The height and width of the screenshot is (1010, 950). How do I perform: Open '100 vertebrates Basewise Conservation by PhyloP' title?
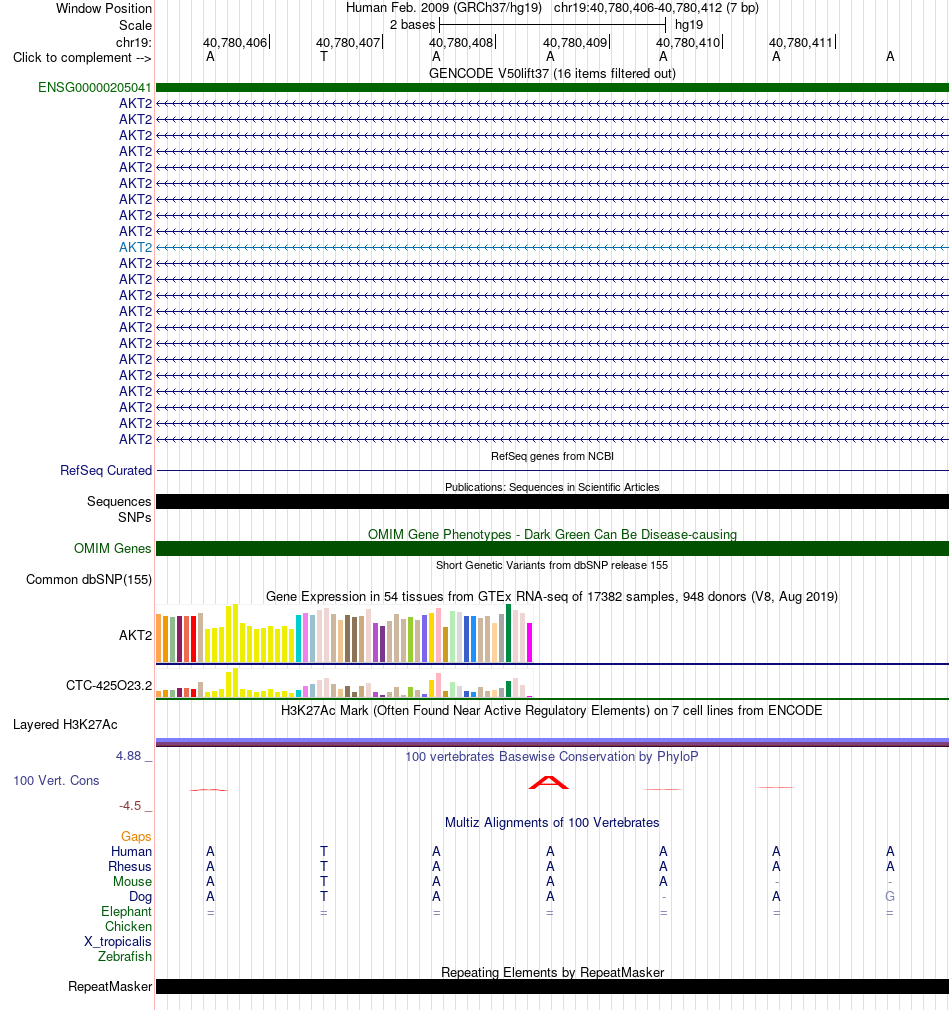(x=552, y=756)
